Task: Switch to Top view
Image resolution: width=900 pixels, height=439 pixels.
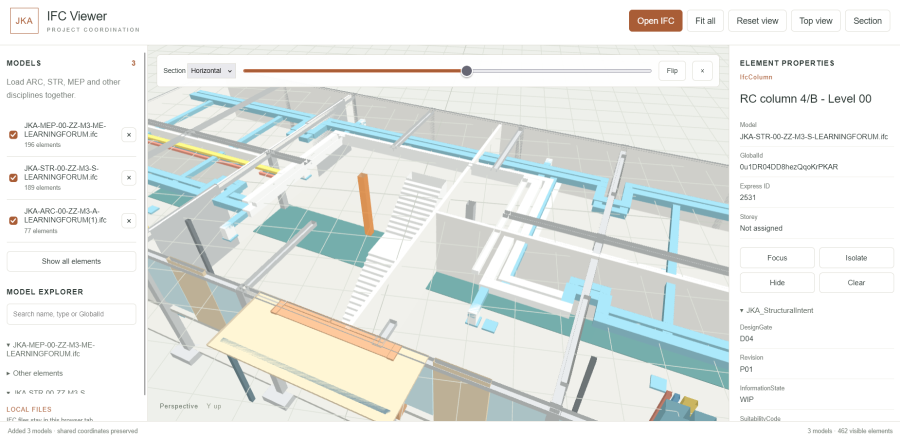Action: (x=816, y=21)
